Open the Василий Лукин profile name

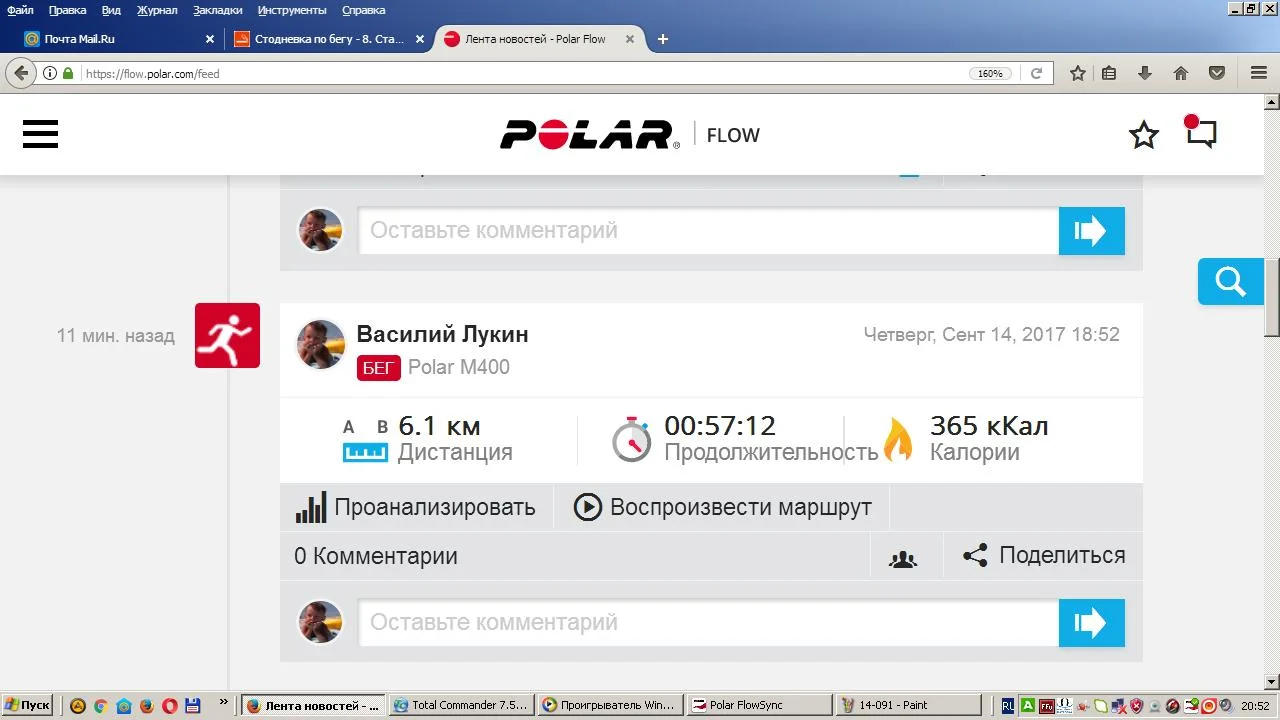point(442,334)
